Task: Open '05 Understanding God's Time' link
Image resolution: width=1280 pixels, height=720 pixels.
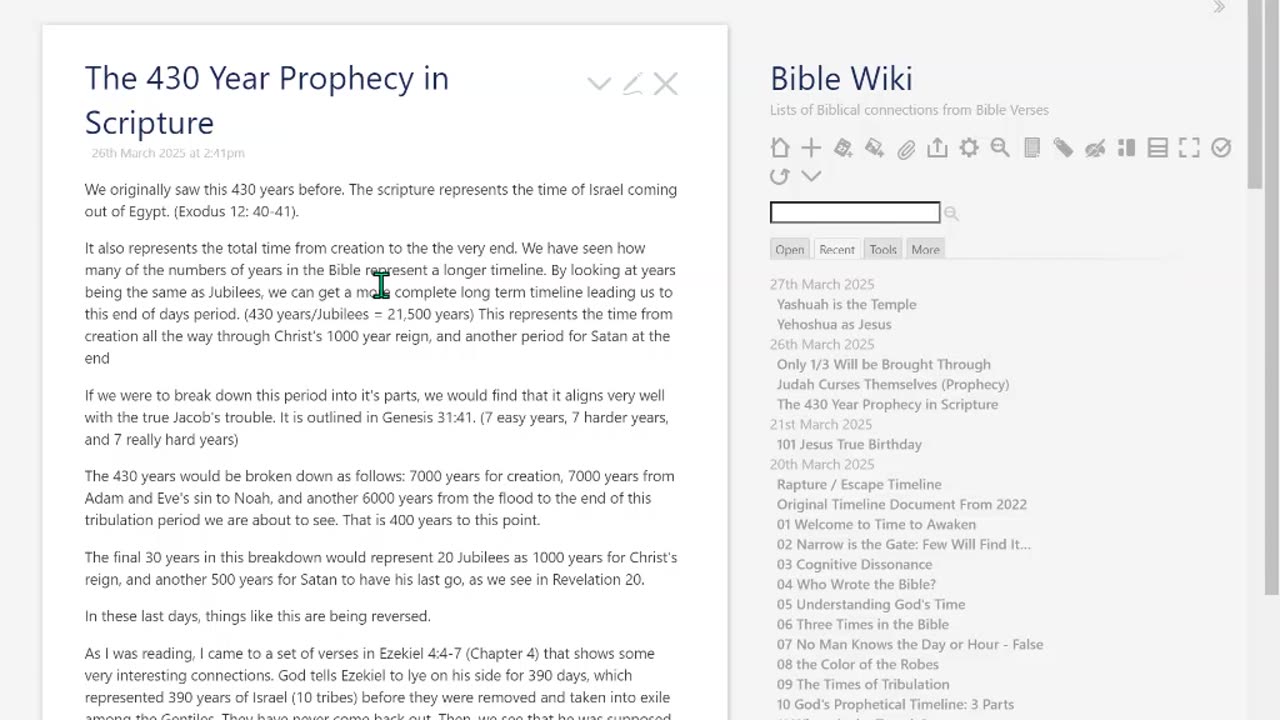Action: [871, 604]
